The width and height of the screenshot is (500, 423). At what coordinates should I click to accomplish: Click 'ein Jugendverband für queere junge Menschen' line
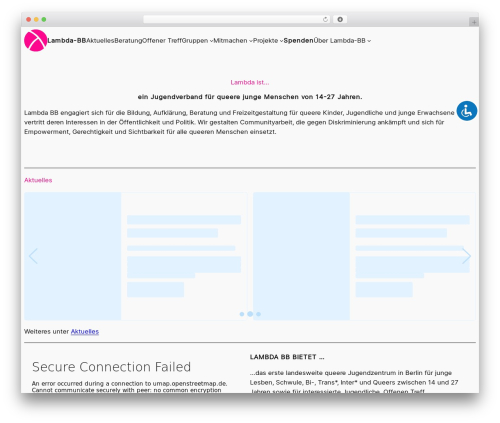click(x=250, y=97)
